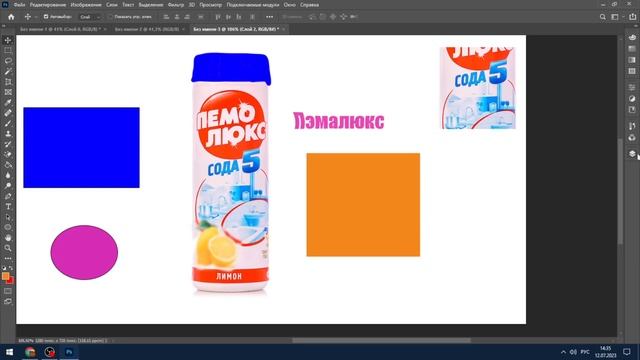Select the Blur tool
The image size is (640, 360).
(8, 176)
